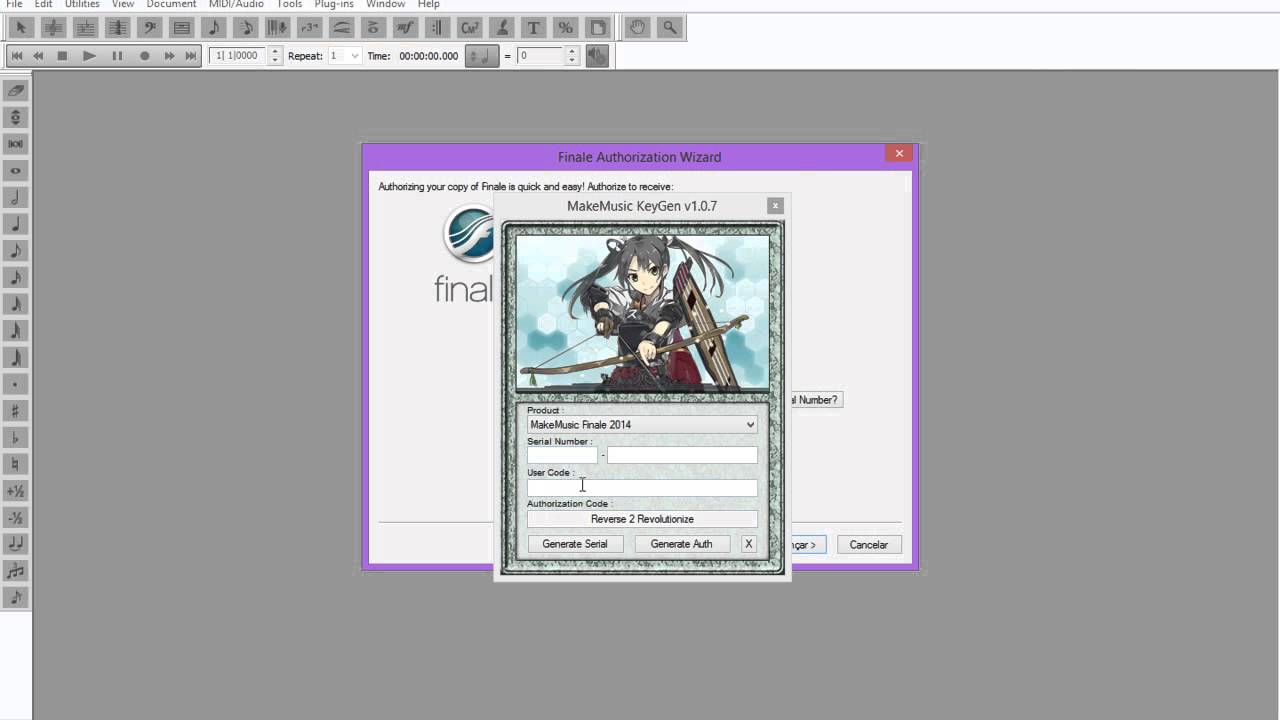Pick the sharp accidental in left palette
The image size is (1280, 720).
coord(15,411)
